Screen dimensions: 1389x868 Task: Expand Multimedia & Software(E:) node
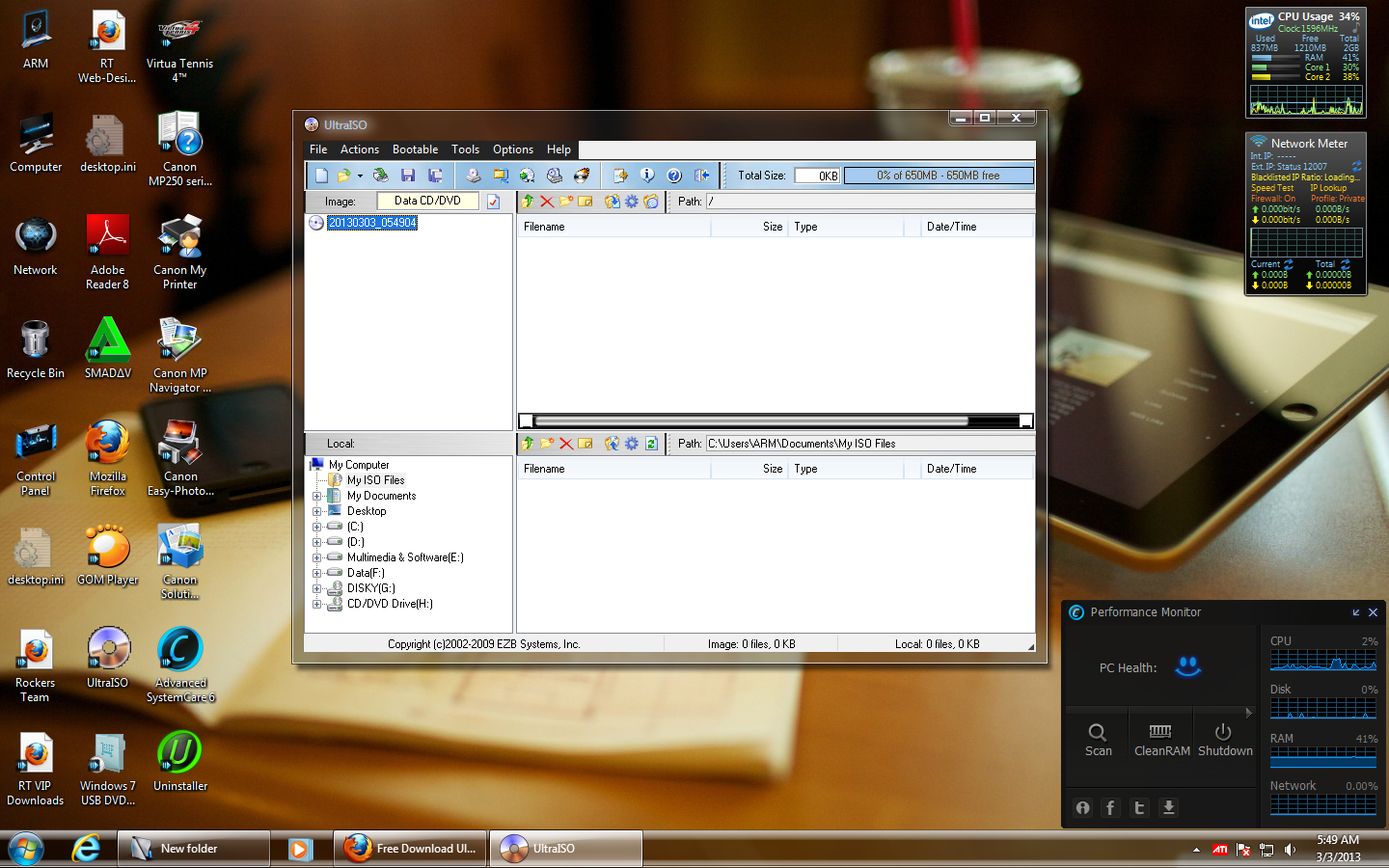[x=316, y=557]
